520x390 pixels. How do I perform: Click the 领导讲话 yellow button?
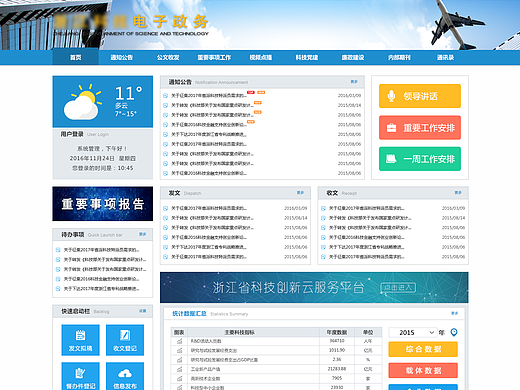420,96
